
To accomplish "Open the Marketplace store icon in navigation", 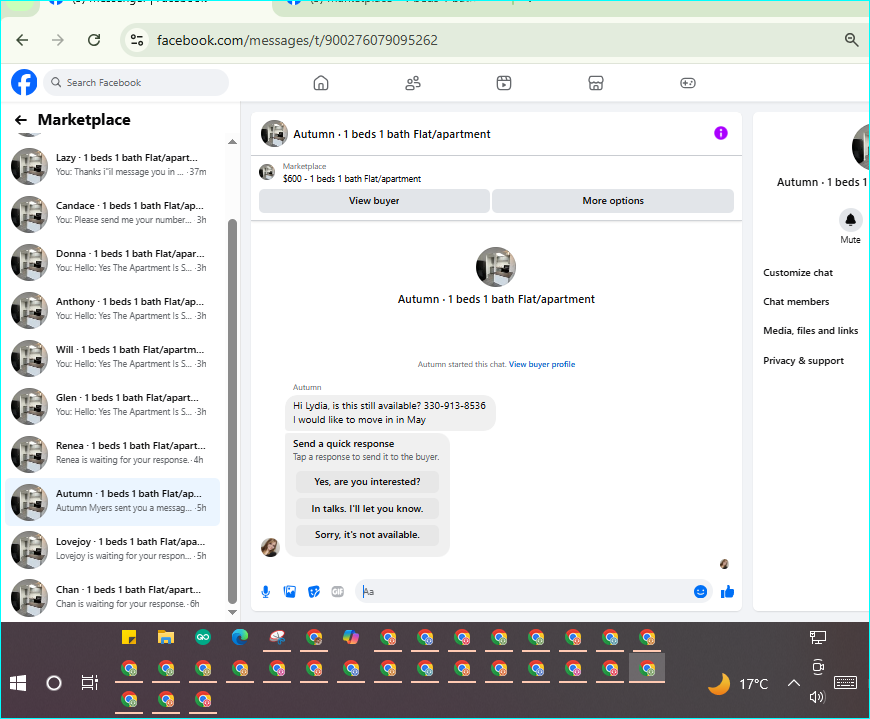I will click(596, 83).
